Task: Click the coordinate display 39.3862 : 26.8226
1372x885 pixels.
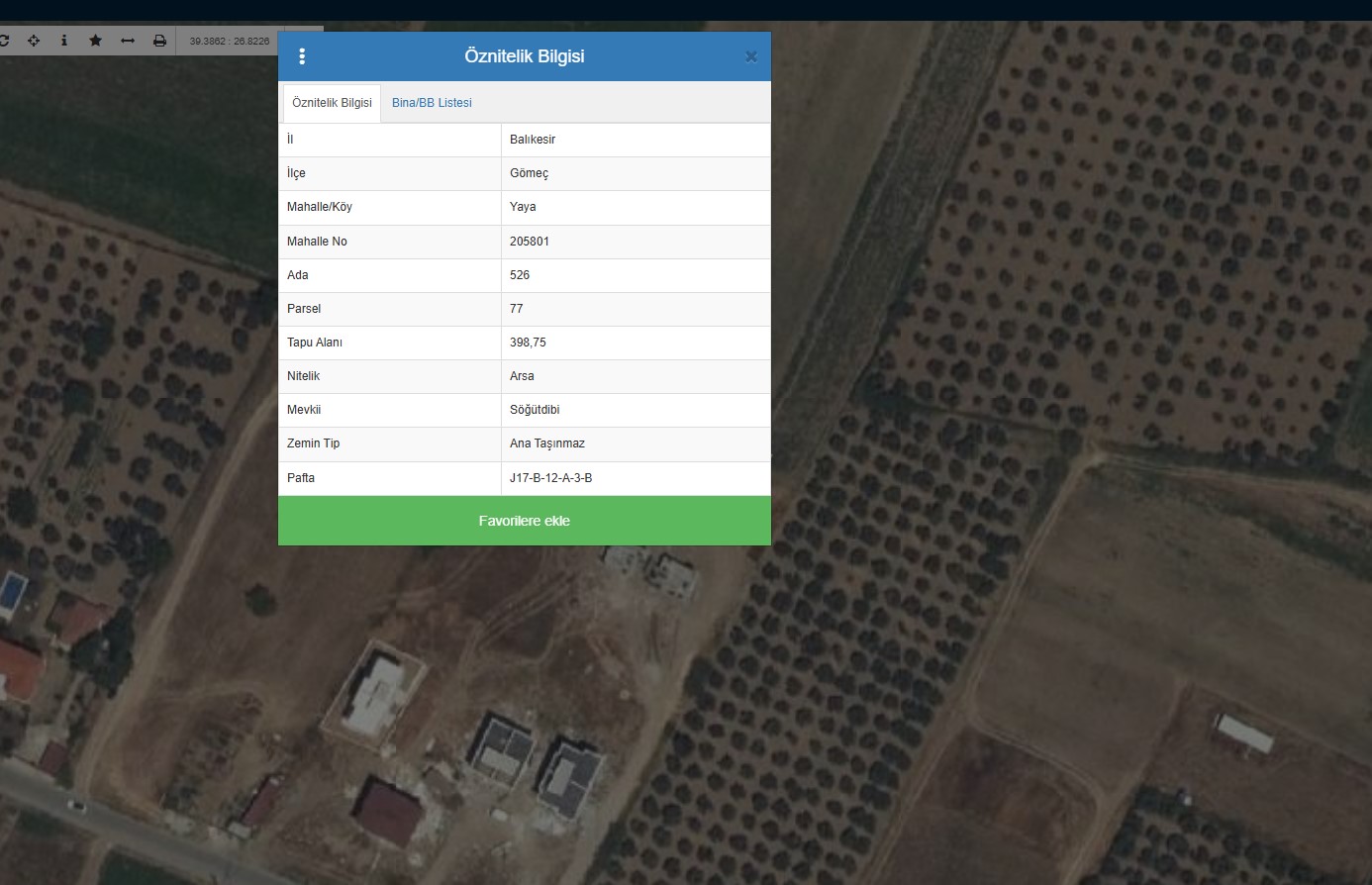Action: [x=230, y=42]
